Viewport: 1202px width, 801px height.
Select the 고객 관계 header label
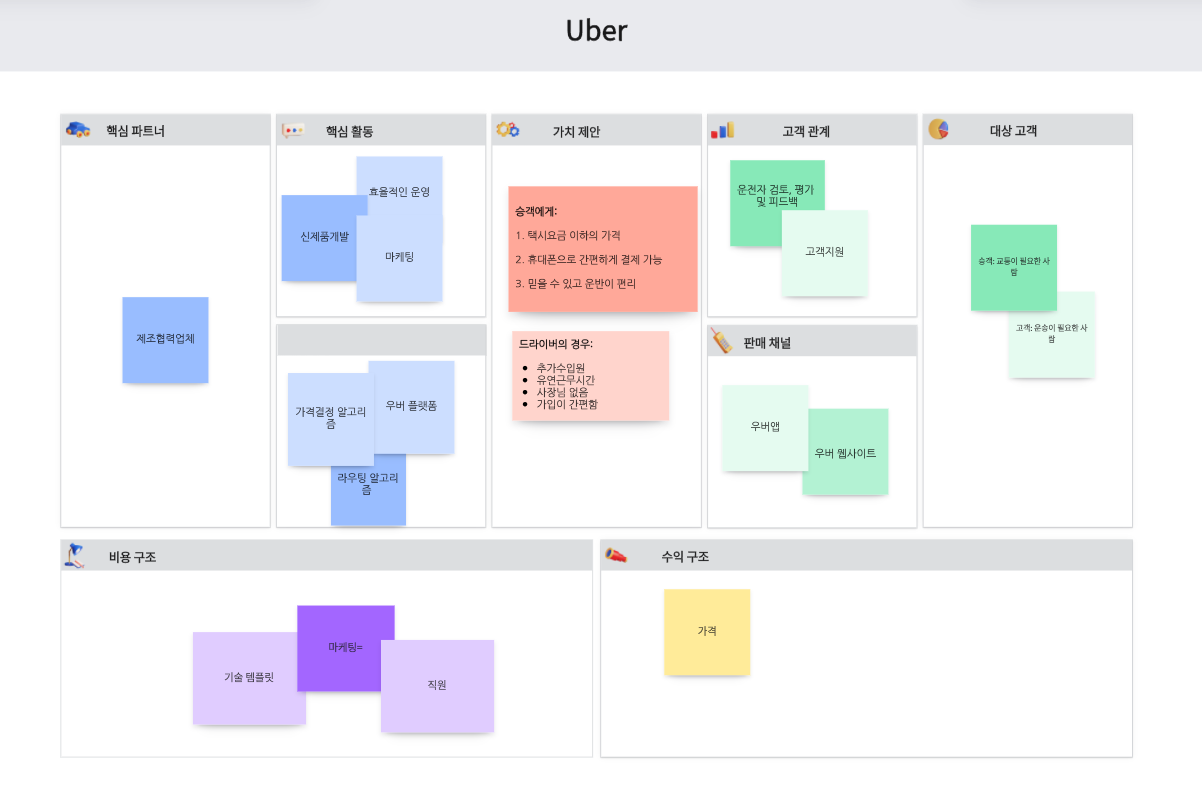point(806,131)
